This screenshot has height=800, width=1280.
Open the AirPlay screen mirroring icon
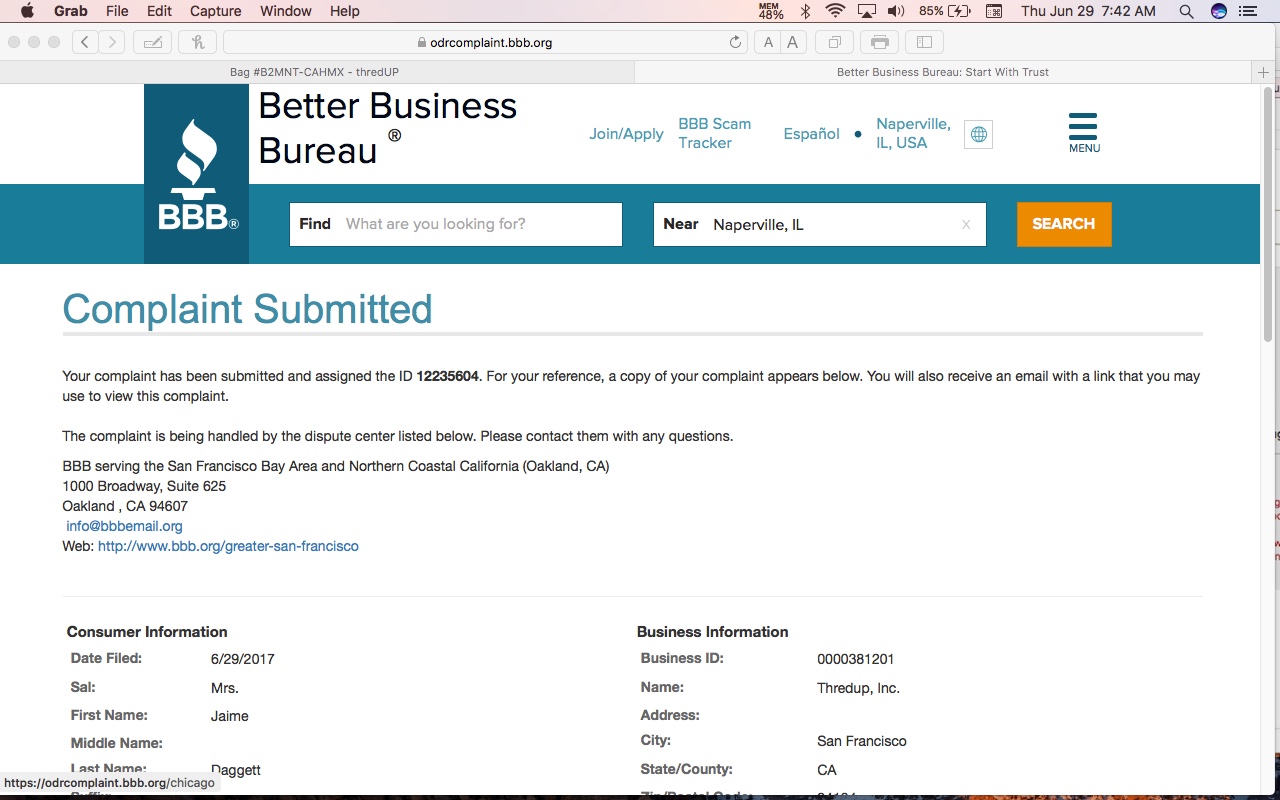(x=866, y=11)
